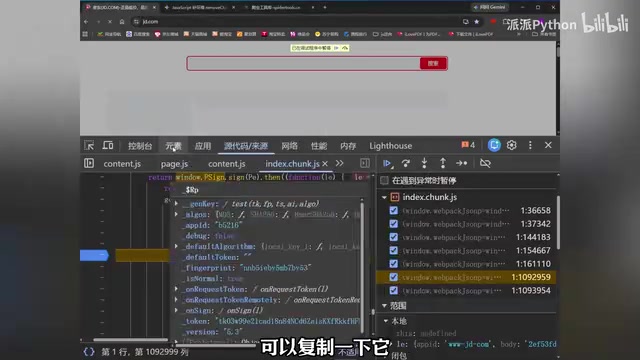Open DevTools settings gear

coord(511,145)
